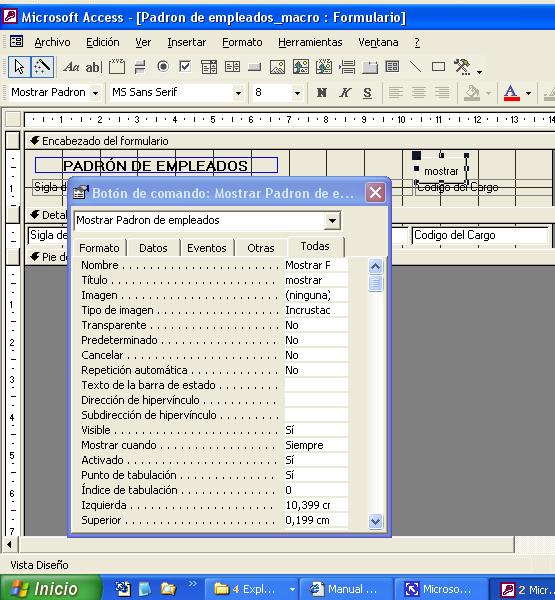Image resolution: width=555 pixels, height=600 pixels.
Task: Switch to the Eventos properties tab
Action: tap(207, 248)
